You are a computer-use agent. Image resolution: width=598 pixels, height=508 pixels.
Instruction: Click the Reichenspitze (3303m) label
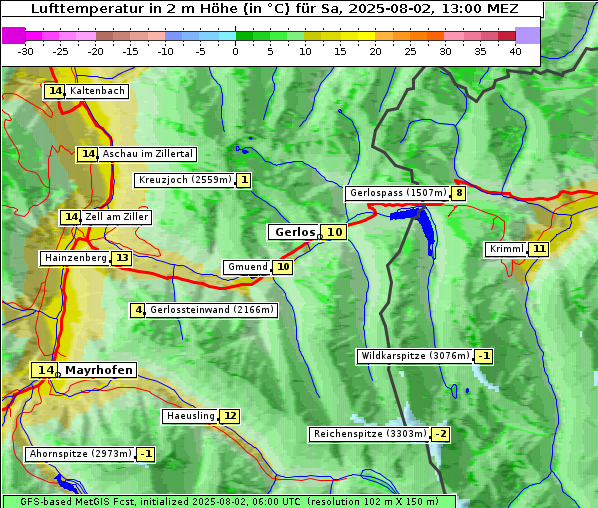(370, 434)
